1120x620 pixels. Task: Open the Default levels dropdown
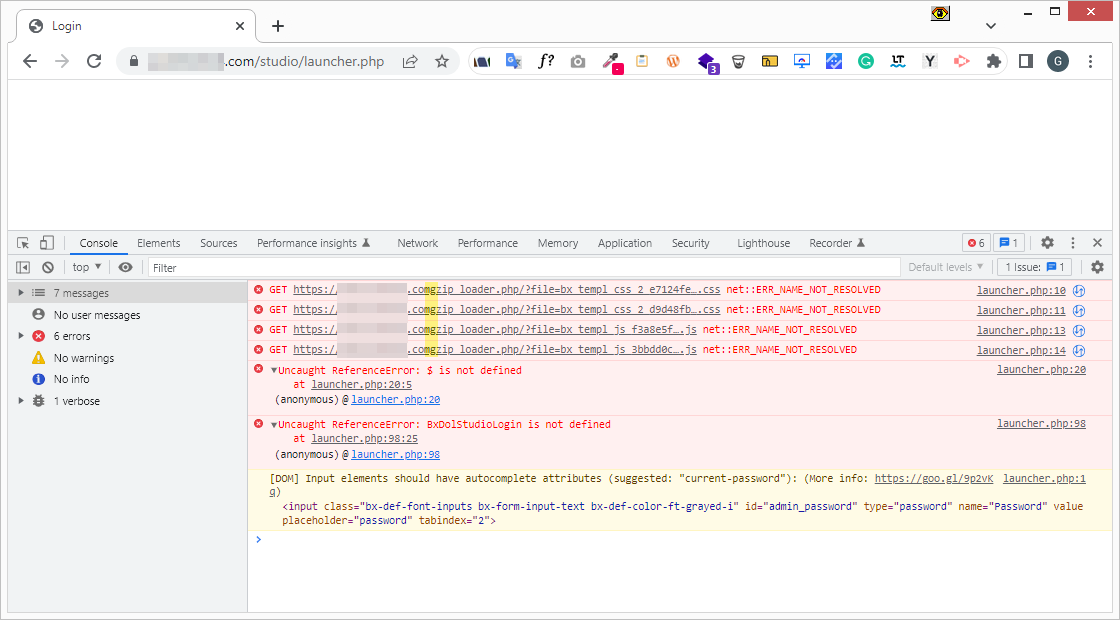[945, 267]
